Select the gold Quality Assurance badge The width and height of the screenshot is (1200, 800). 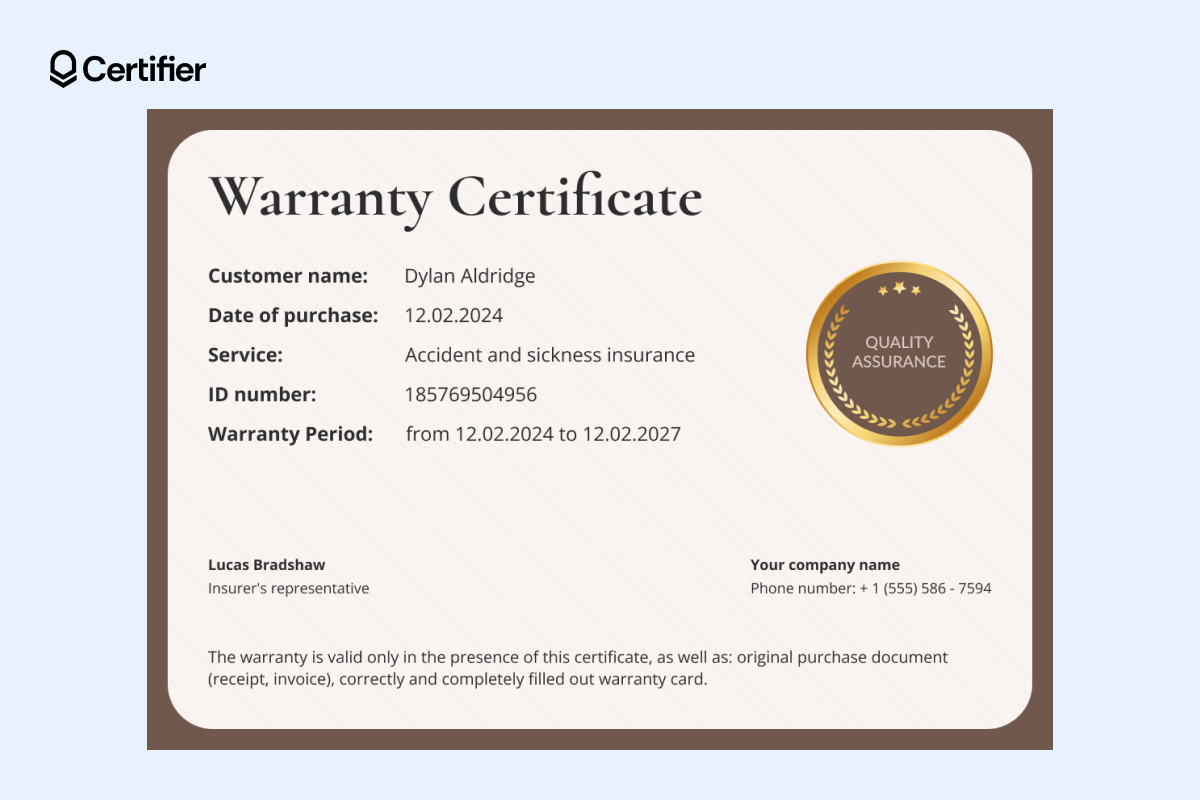click(898, 355)
